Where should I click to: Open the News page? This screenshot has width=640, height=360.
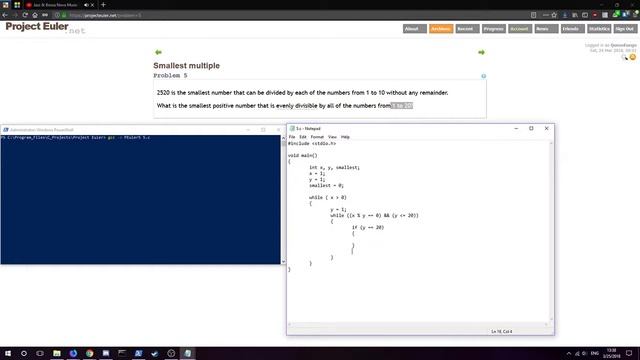click(547, 29)
